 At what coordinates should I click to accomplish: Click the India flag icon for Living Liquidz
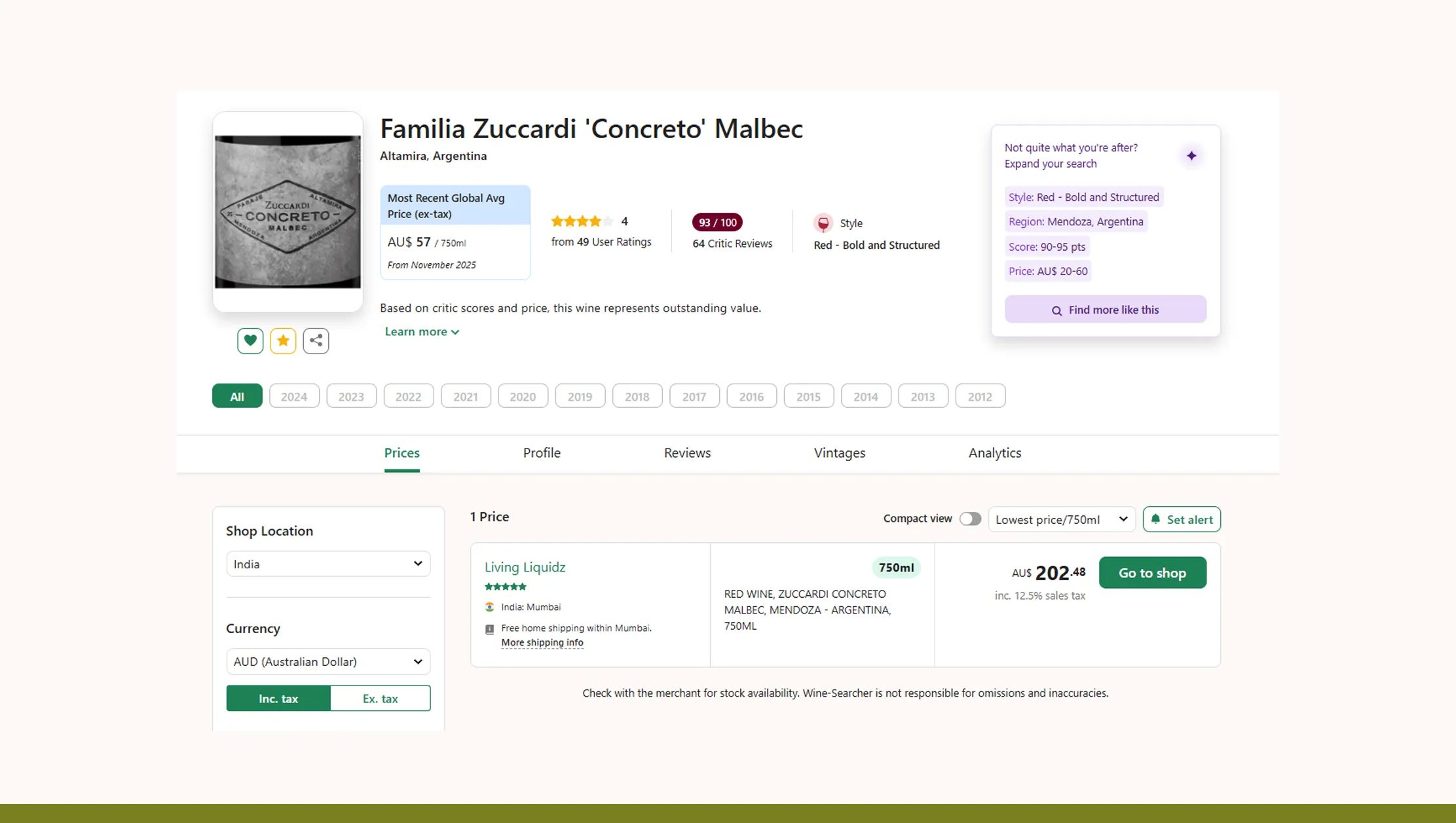[x=489, y=607]
